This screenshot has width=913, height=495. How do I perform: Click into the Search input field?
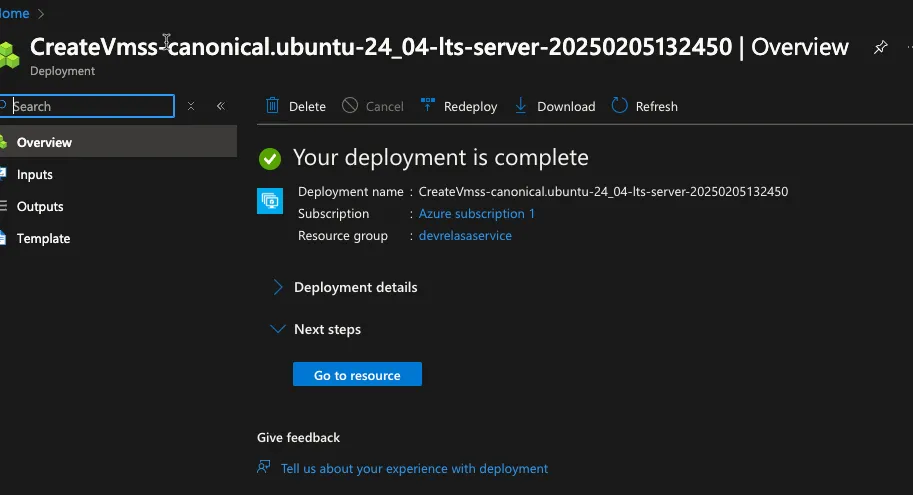coord(90,106)
